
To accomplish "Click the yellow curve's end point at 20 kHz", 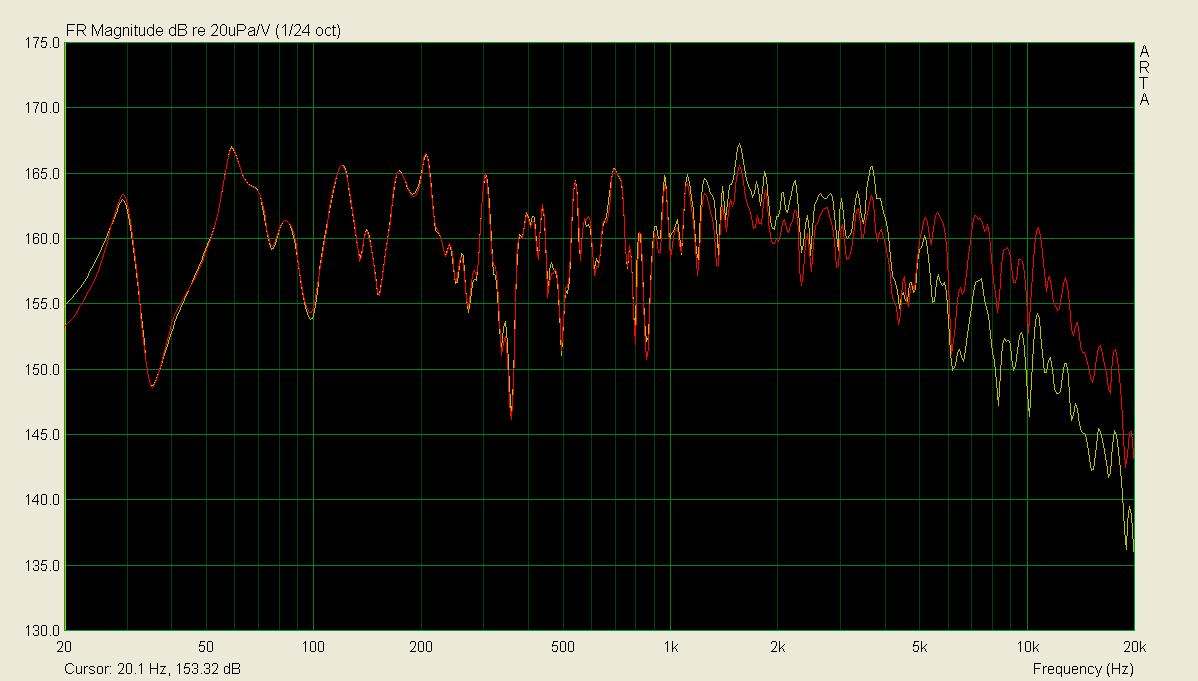I will point(1132,549).
